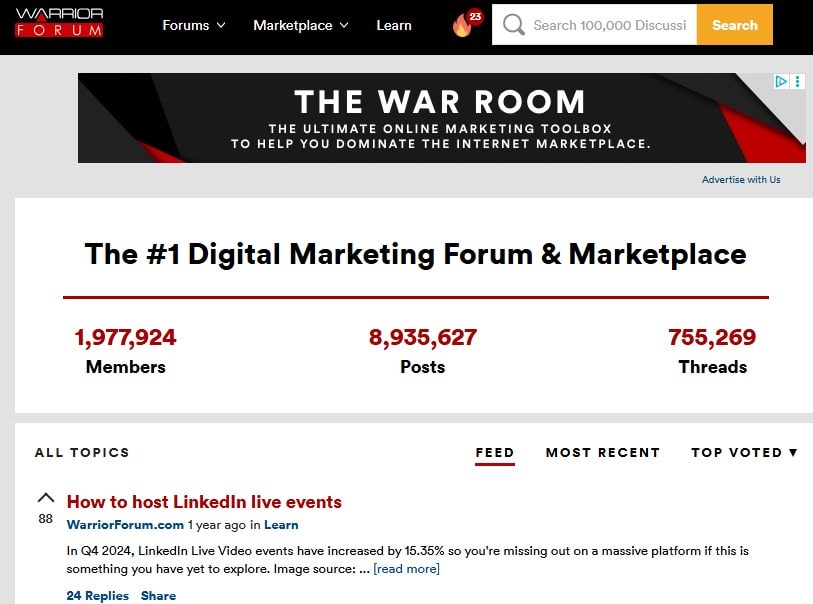
Task: Click inside the discussions search field
Action: [610, 25]
